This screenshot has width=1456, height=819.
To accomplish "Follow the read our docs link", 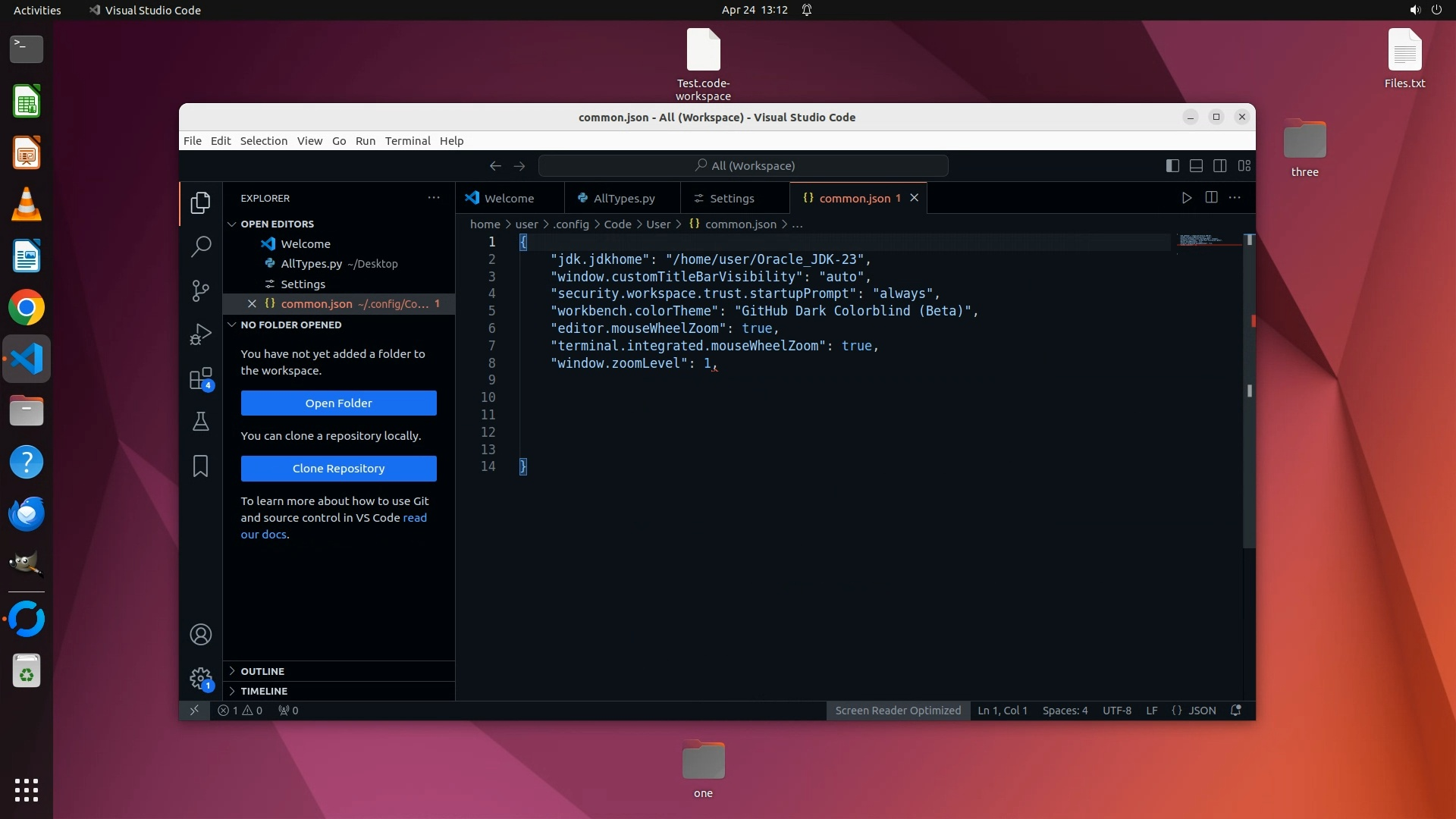I will (x=414, y=518).
